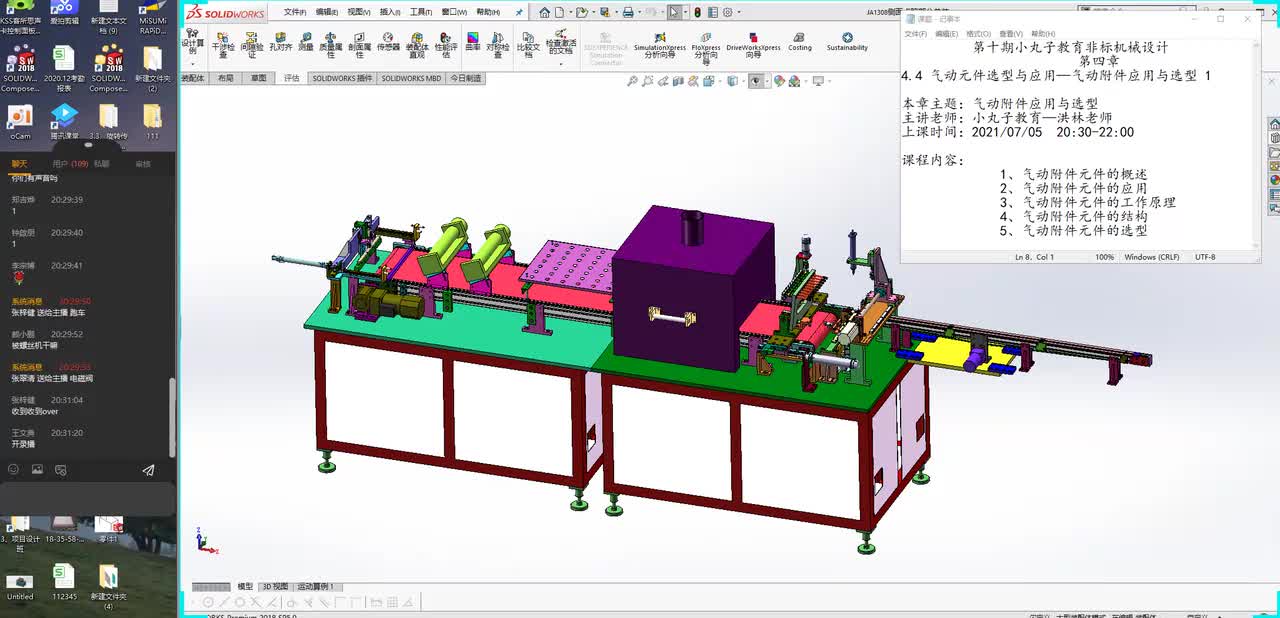Switch to the 聊天 chat tab
The image size is (1280, 618).
coord(19,163)
